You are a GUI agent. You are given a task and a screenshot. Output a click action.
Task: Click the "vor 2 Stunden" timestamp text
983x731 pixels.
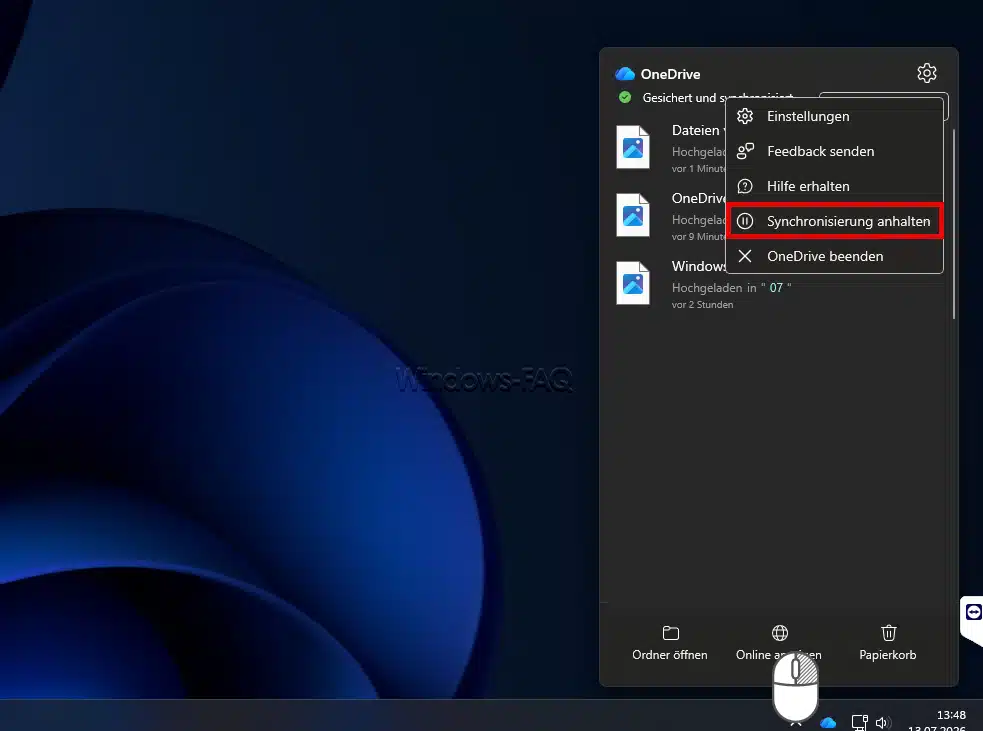702,305
